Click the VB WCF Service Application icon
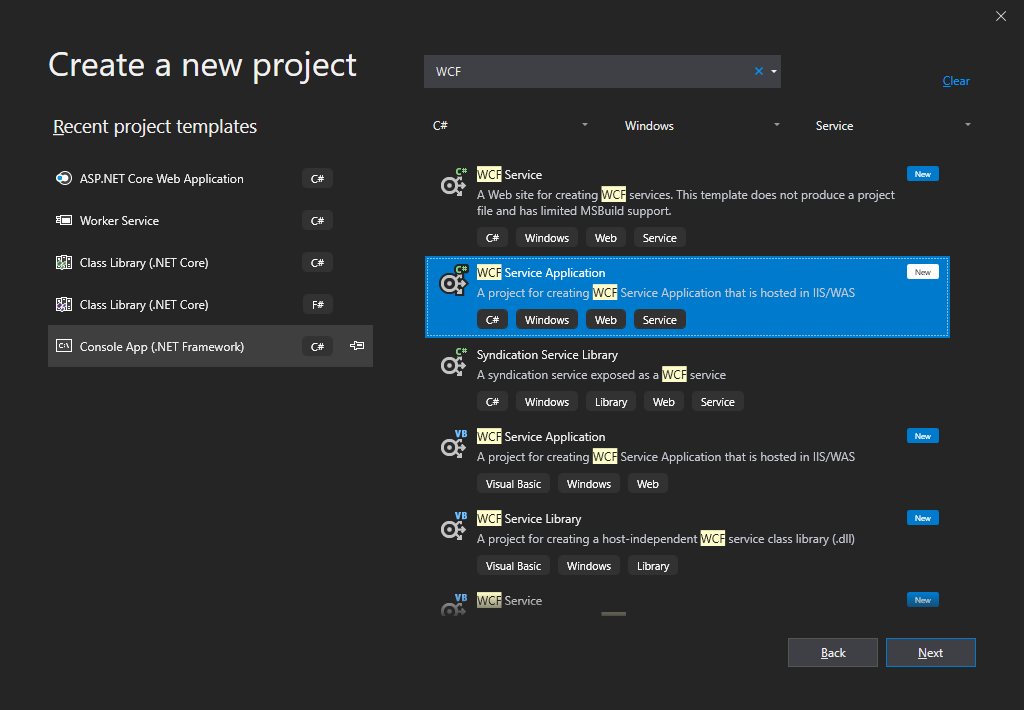 454,444
